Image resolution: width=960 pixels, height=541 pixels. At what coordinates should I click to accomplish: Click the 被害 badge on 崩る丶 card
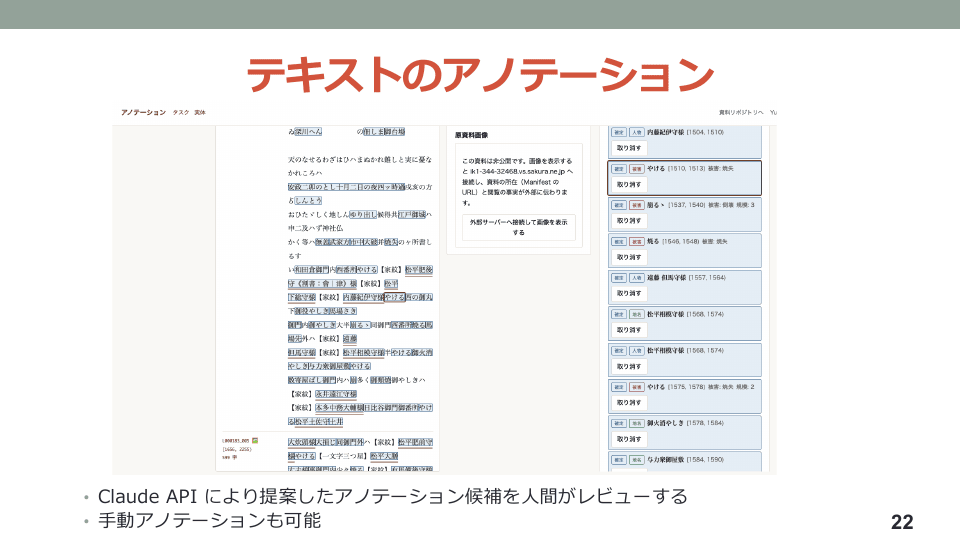(637, 205)
